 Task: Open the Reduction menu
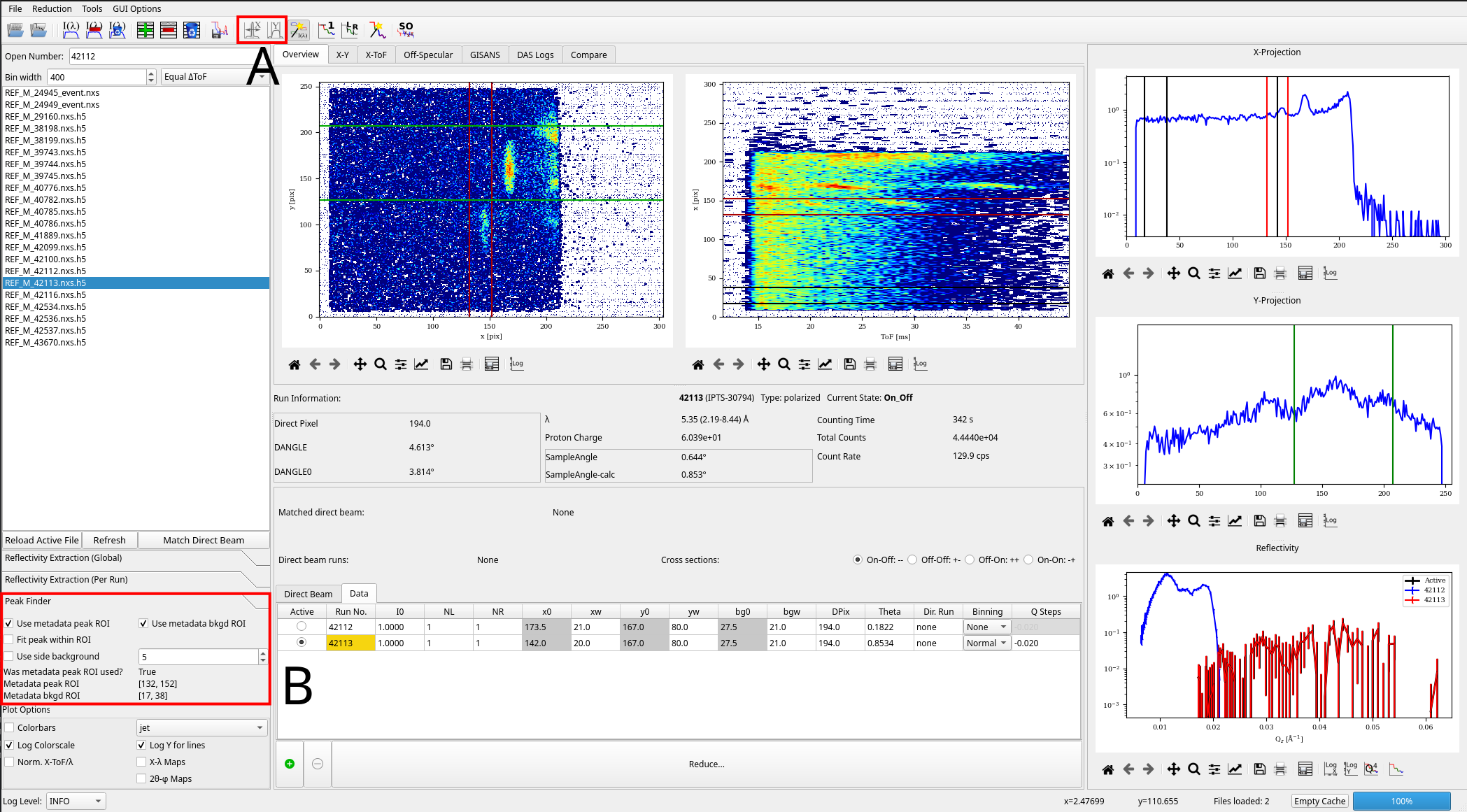point(52,8)
